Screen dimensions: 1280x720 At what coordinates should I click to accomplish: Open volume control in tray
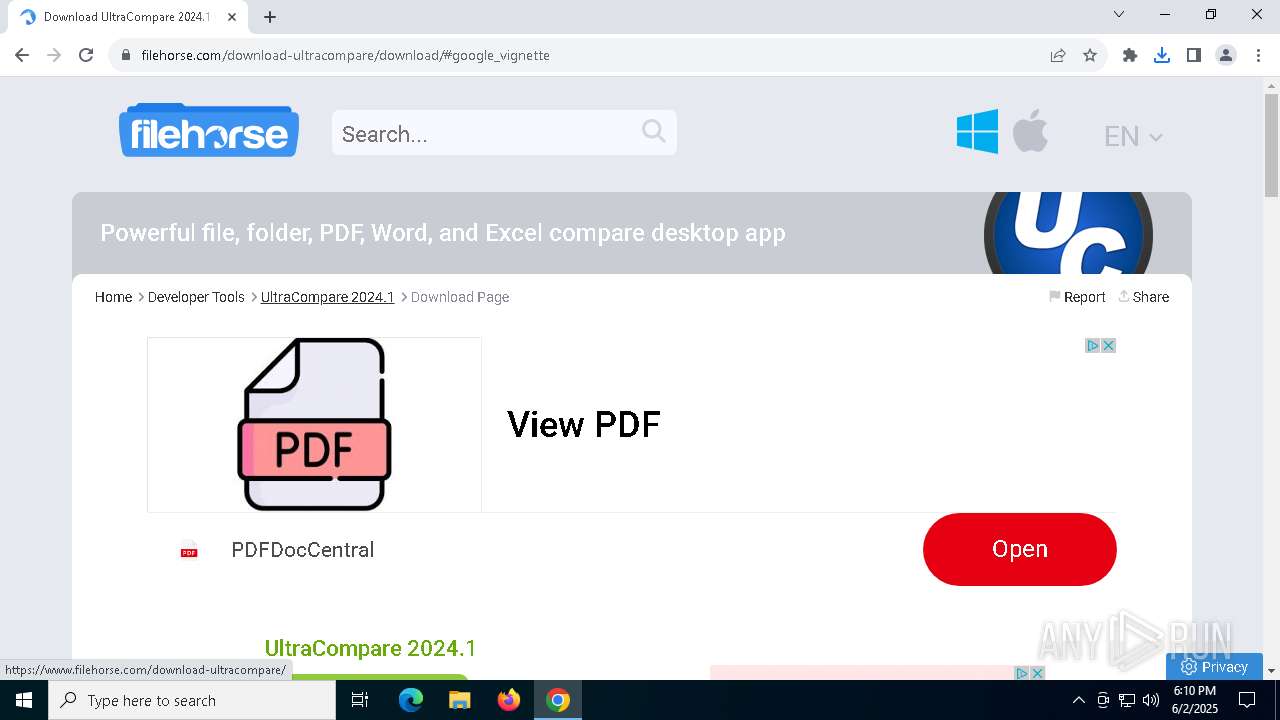pyautogui.click(x=1151, y=700)
